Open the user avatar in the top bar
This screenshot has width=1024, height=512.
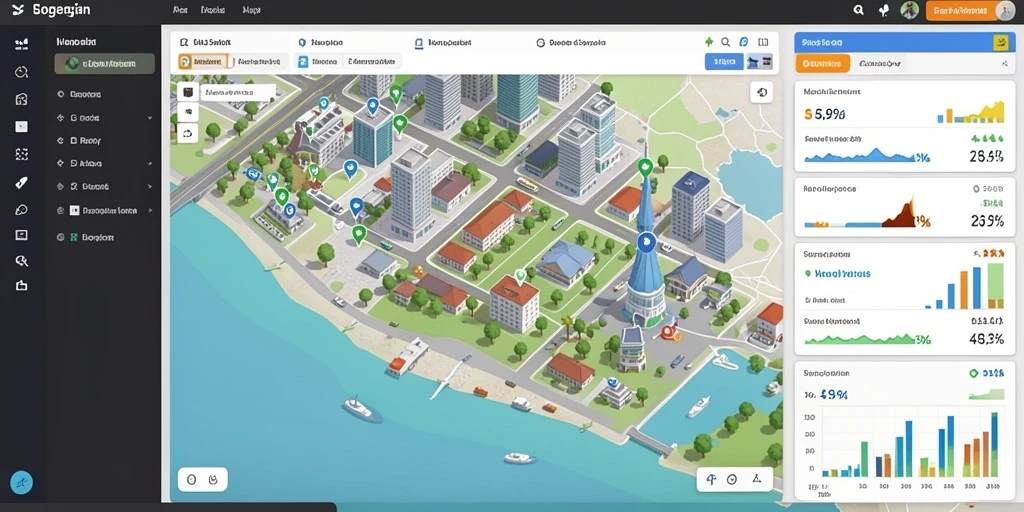click(909, 10)
